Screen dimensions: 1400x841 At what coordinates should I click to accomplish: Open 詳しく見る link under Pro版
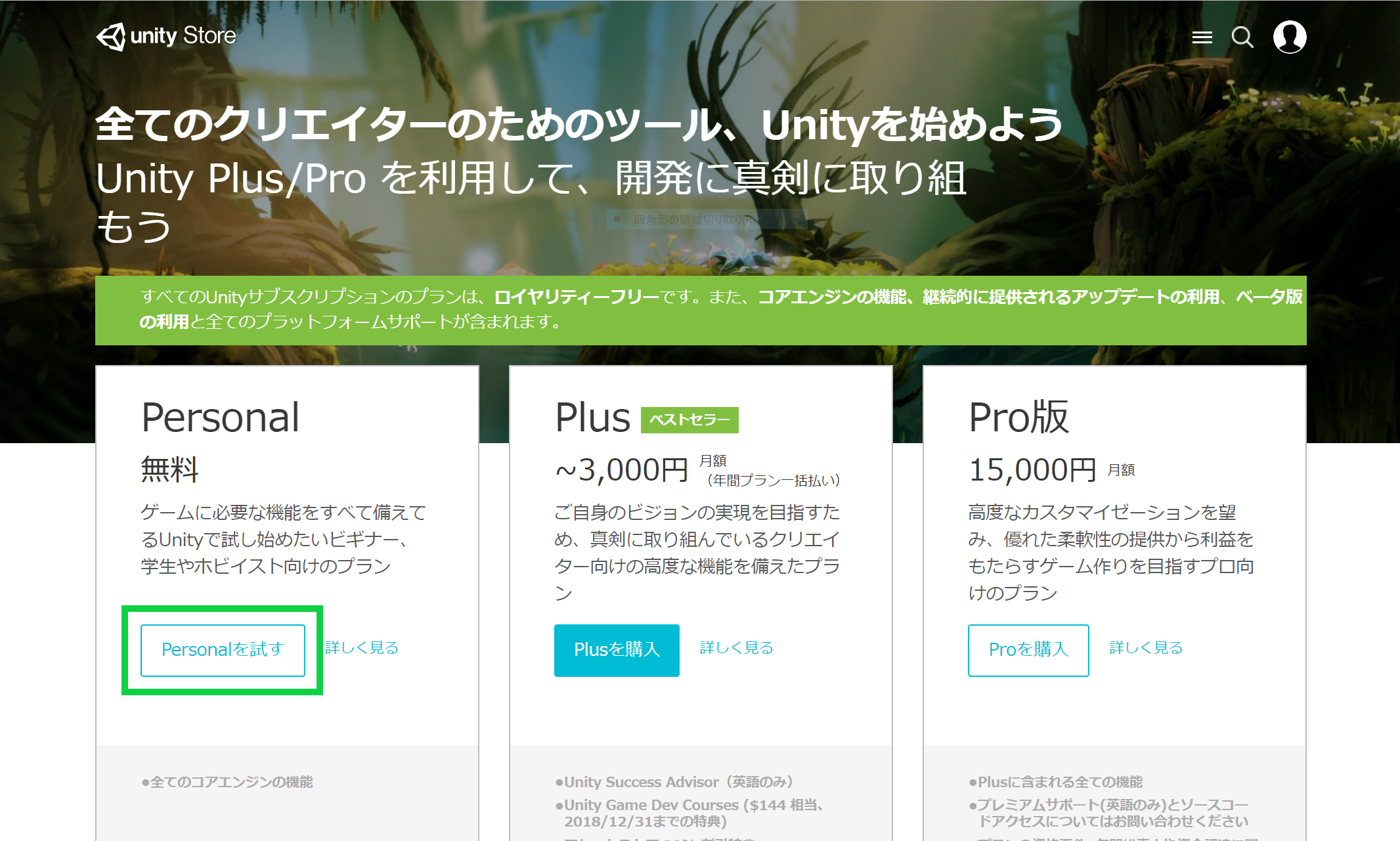pyautogui.click(x=1146, y=648)
